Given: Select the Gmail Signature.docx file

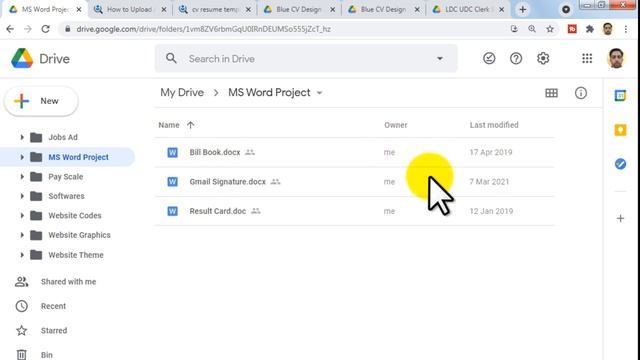Looking at the screenshot, I should pos(354,182).
